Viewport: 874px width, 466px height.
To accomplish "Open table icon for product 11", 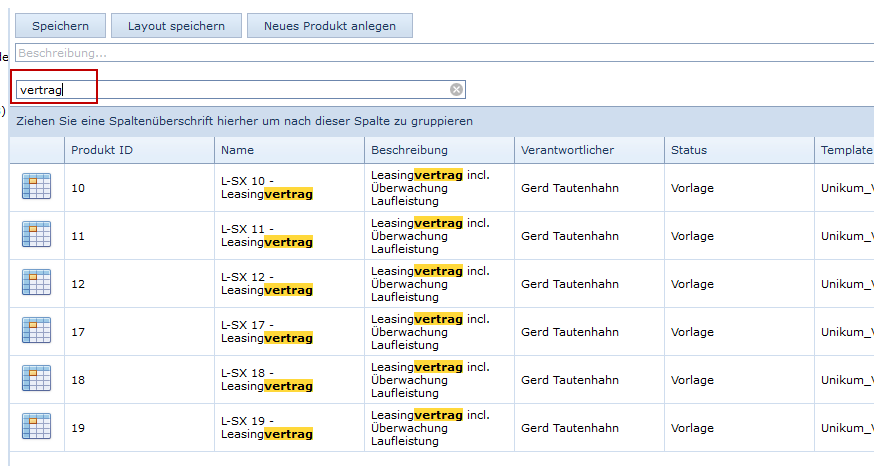I will pos(36,235).
